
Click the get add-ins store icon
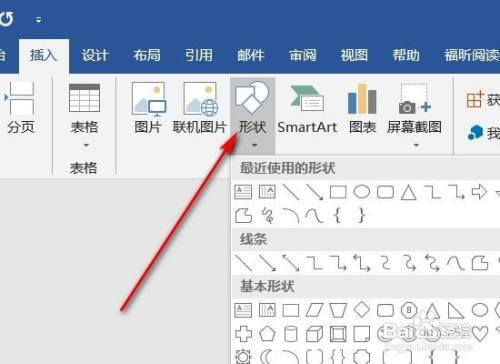[475, 99]
